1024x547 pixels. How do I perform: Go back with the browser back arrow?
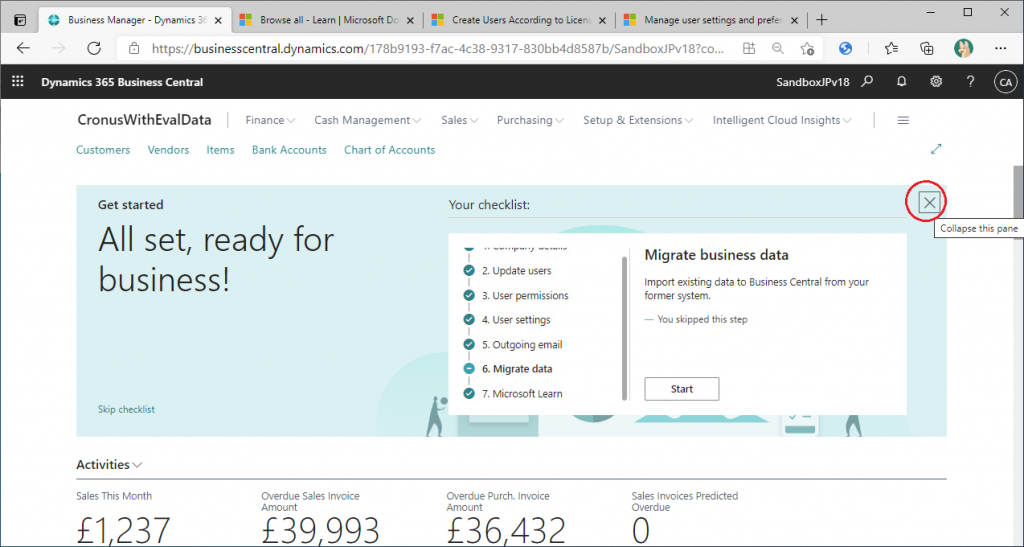[x=24, y=48]
